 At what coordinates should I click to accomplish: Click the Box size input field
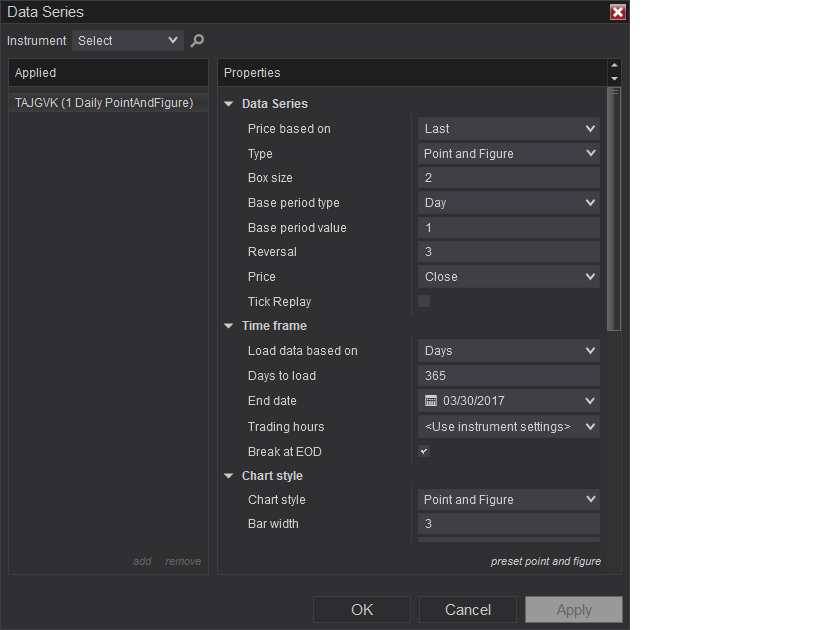coord(508,178)
